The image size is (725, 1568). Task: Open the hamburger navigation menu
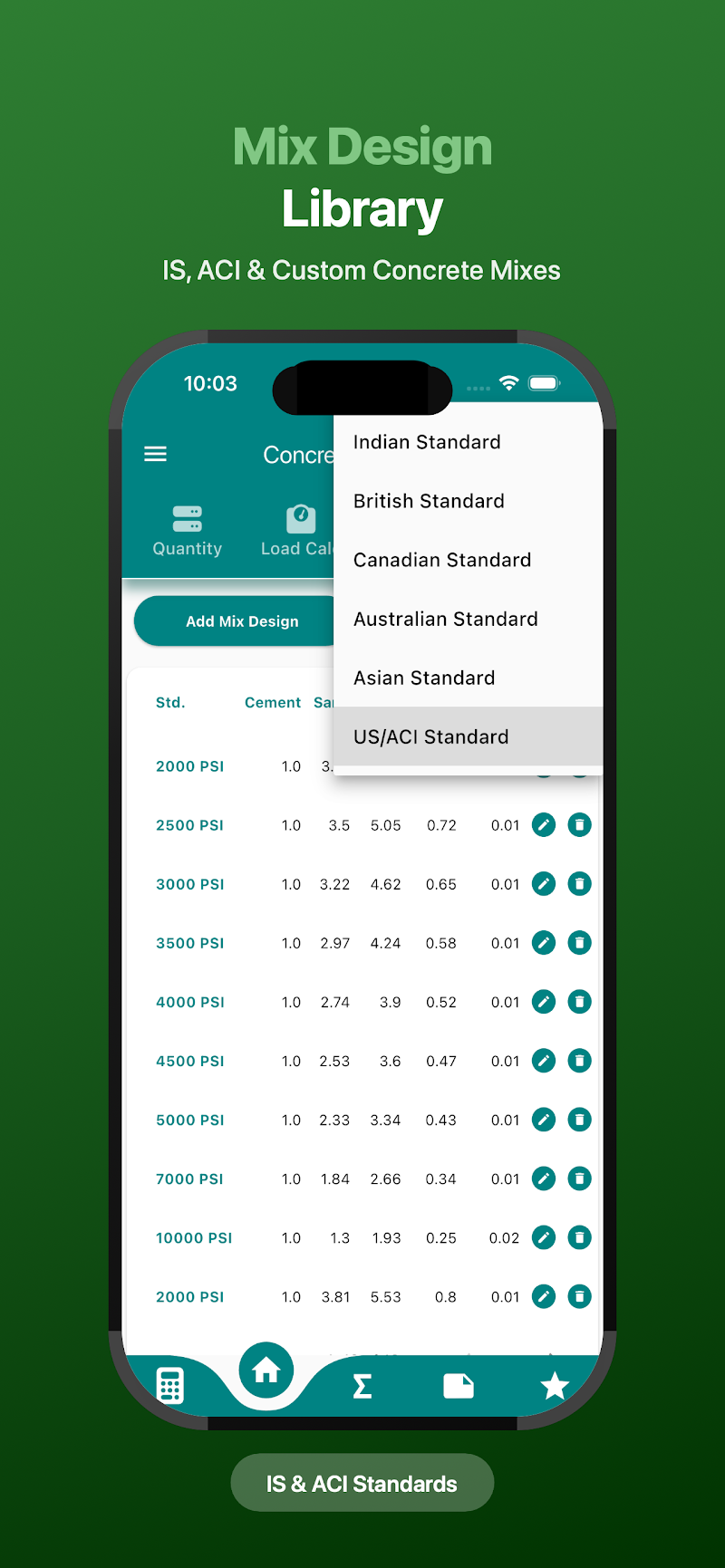(x=156, y=454)
